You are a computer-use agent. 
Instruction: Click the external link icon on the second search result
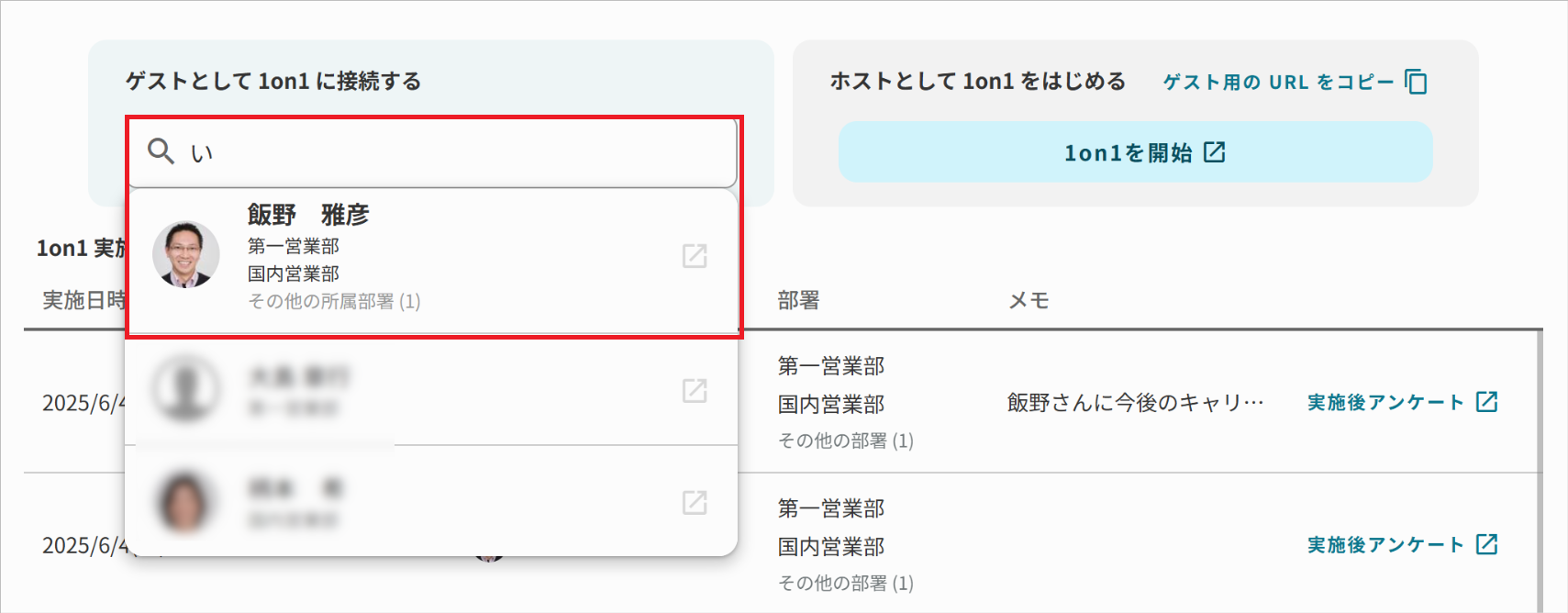pos(695,390)
